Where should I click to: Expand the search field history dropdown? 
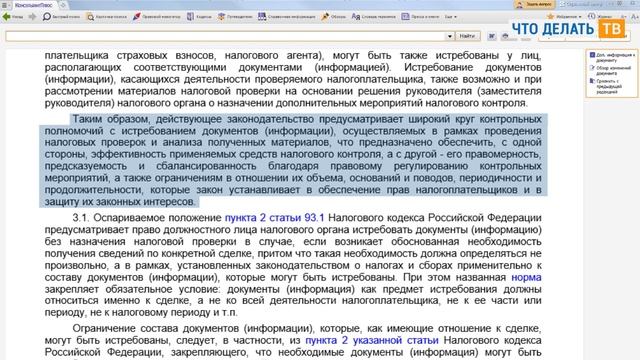(x=450, y=36)
